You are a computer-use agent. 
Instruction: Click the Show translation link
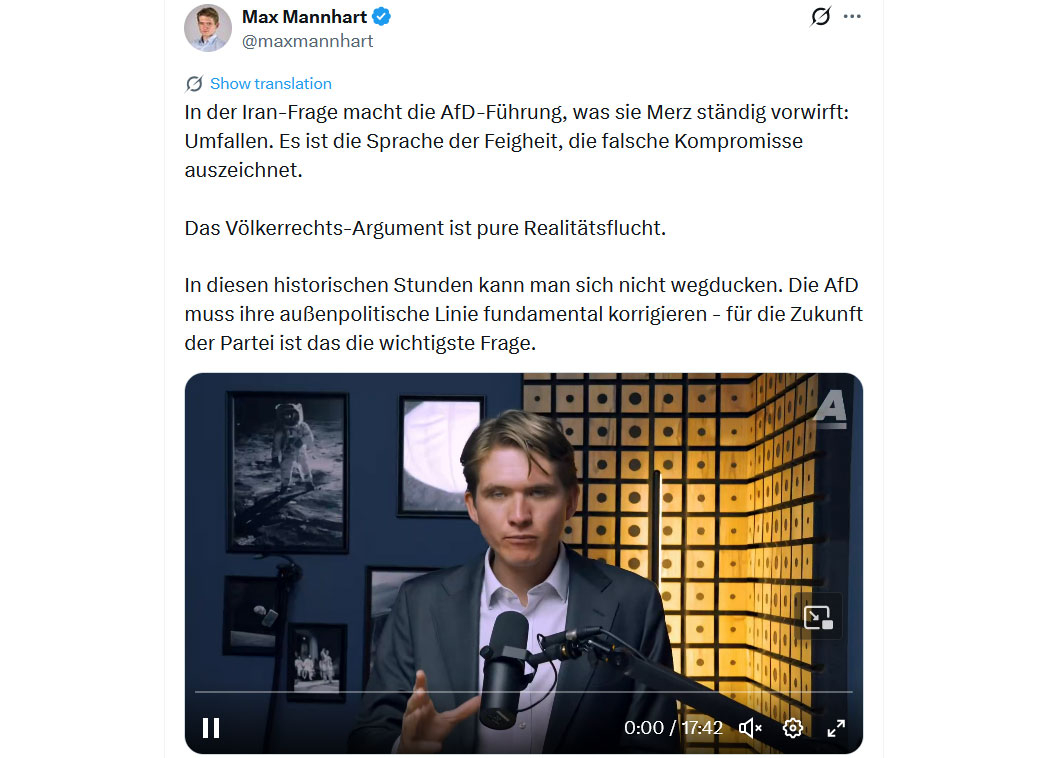(x=271, y=84)
